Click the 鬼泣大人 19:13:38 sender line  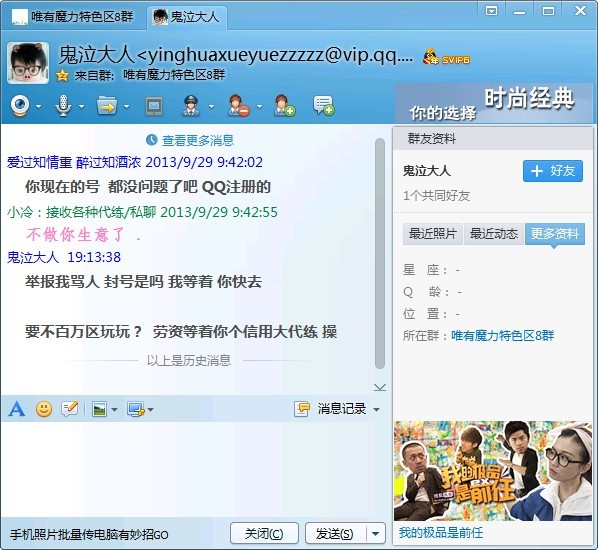tap(64, 257)
